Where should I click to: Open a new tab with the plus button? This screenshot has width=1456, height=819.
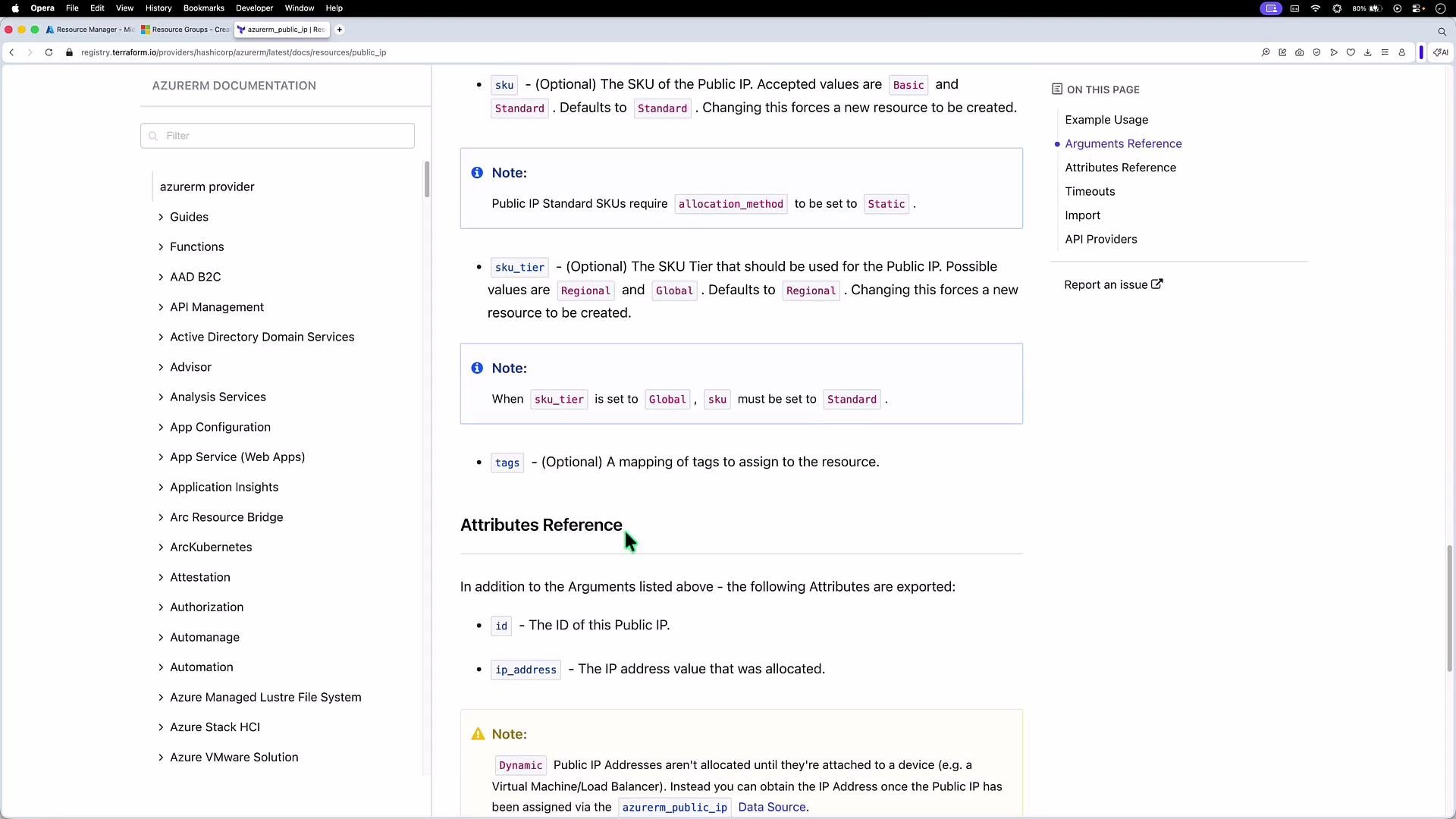340,30
